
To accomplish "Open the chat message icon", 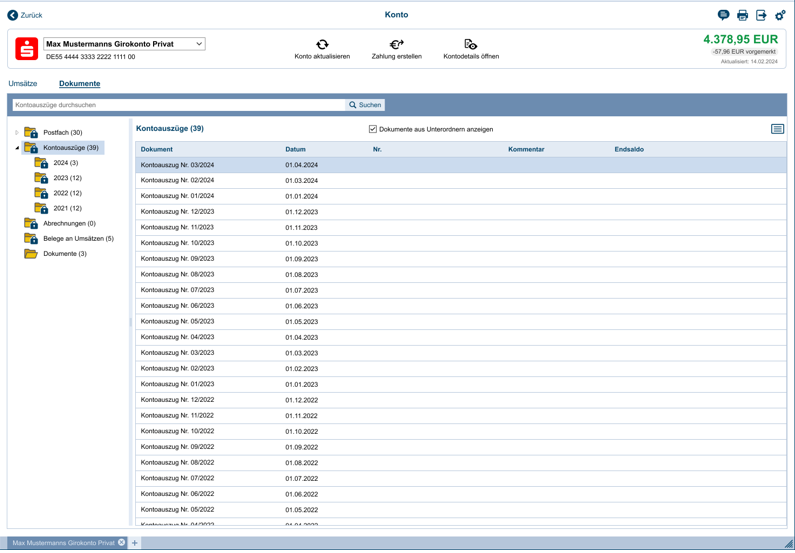I will pos(724,15).
